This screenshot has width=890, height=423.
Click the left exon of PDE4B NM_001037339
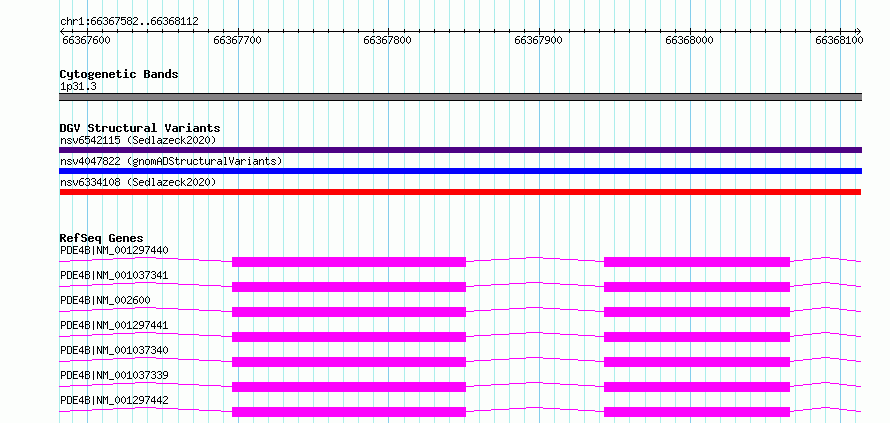[349, 387]
